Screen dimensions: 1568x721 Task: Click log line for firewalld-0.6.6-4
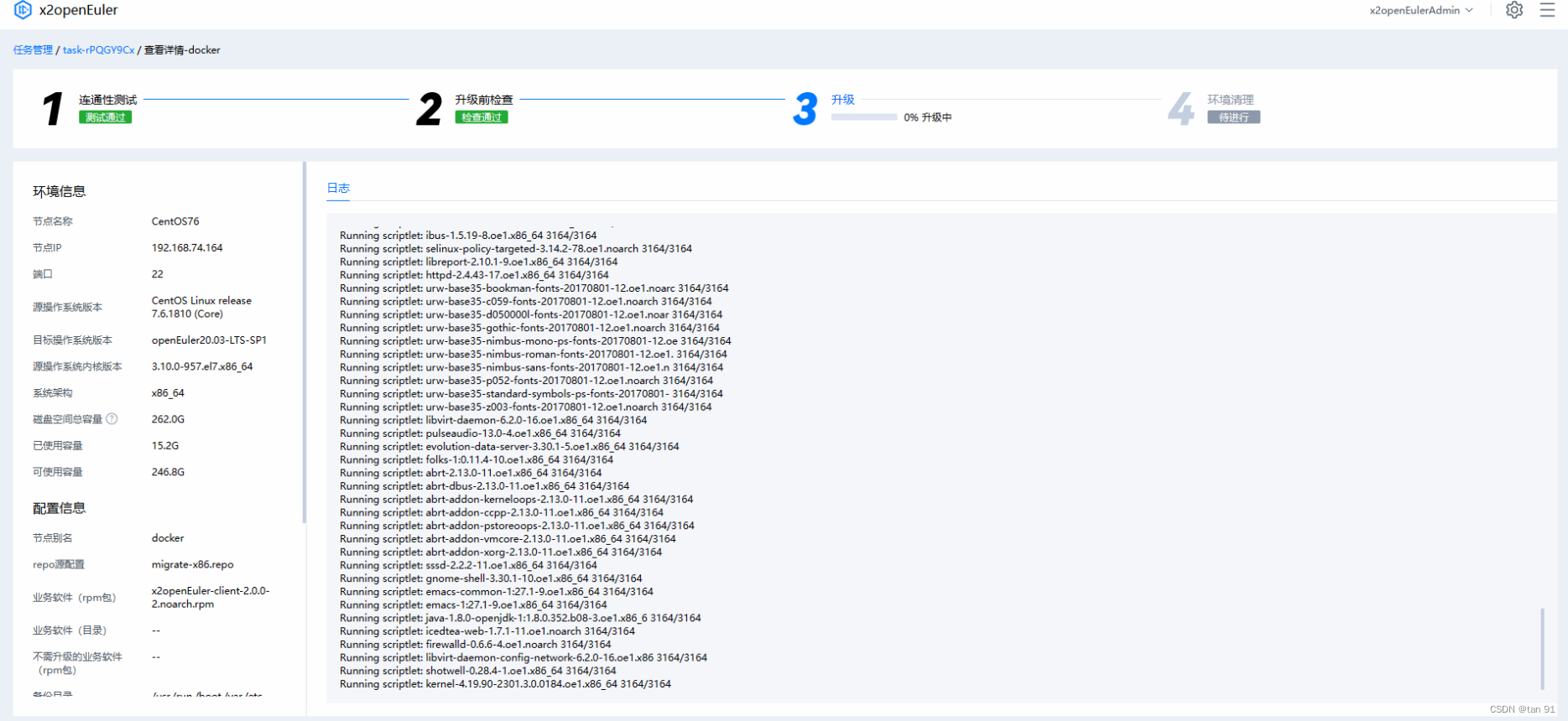pyautogui.click(x=475, y=645)
